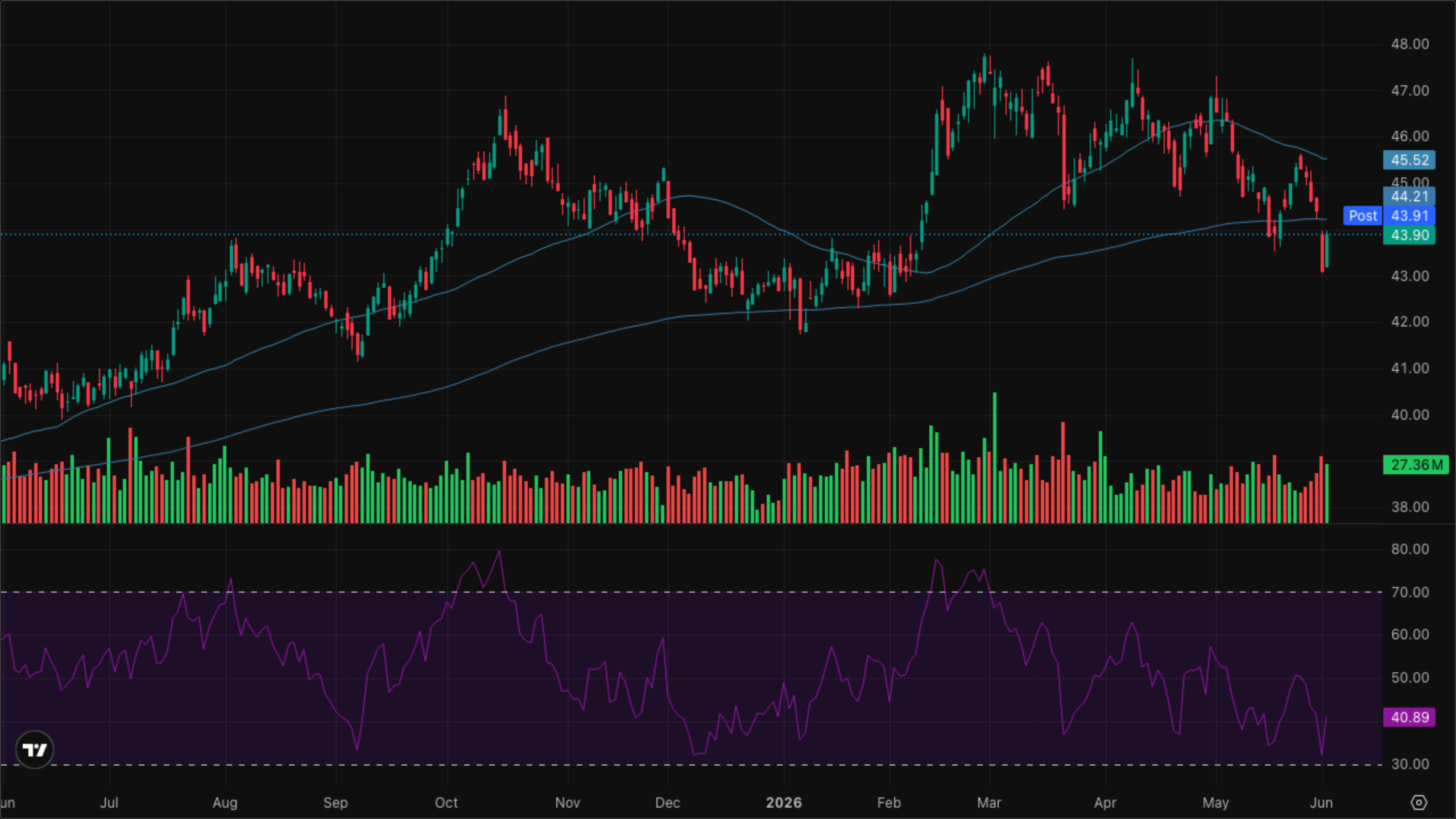The height and width of the screenshot is (819, 1456).
Task: Open the TradingView logo link
Action: click(x=35, y=750)
